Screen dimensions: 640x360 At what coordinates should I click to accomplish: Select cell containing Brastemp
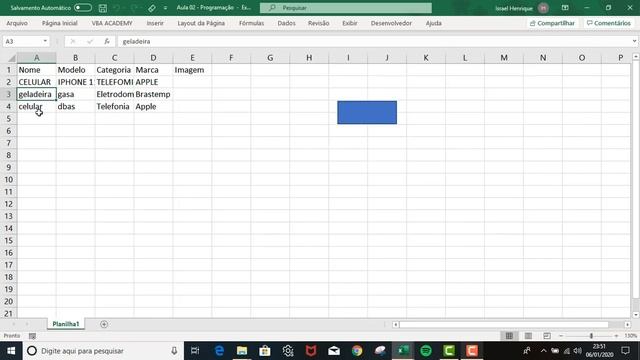click(x=153, y=94)
